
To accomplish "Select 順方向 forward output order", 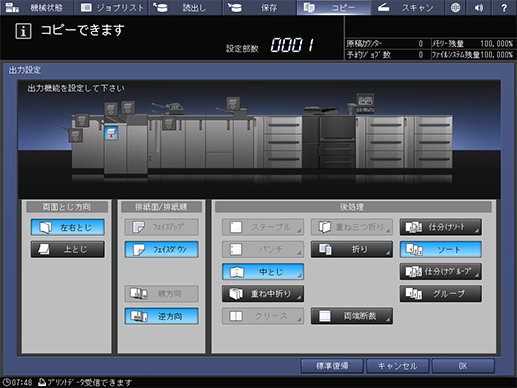I will coord(162,294).
